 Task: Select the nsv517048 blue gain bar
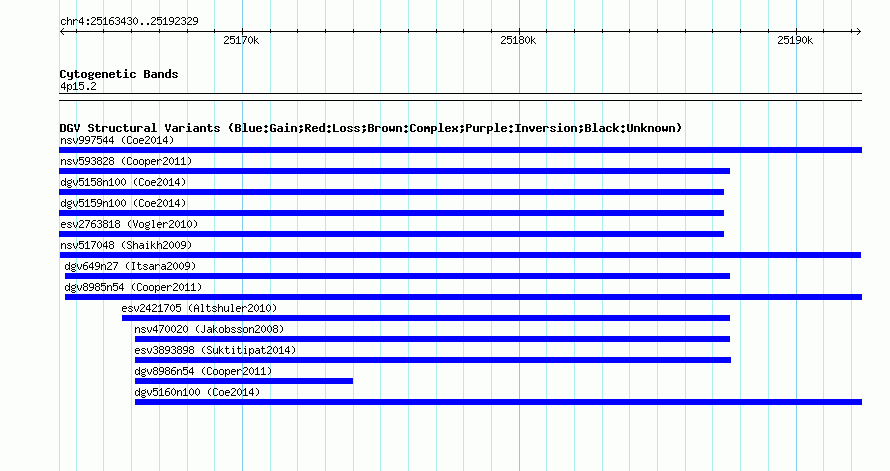460,255
